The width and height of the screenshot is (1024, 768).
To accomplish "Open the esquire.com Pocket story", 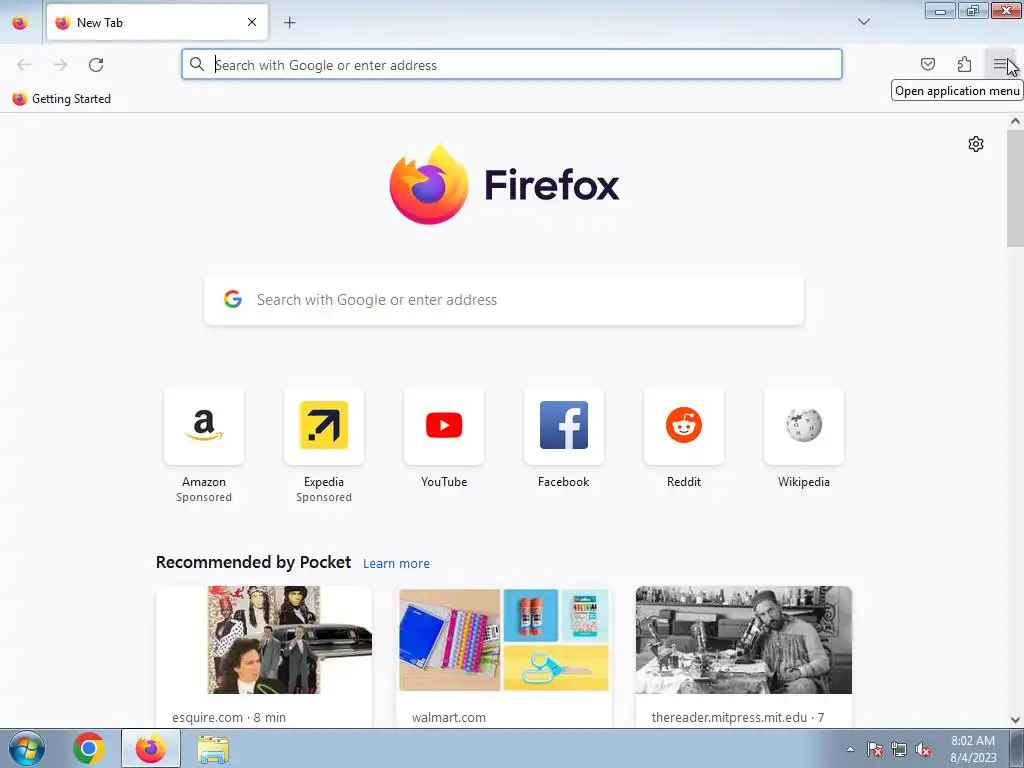I will 264,656.
